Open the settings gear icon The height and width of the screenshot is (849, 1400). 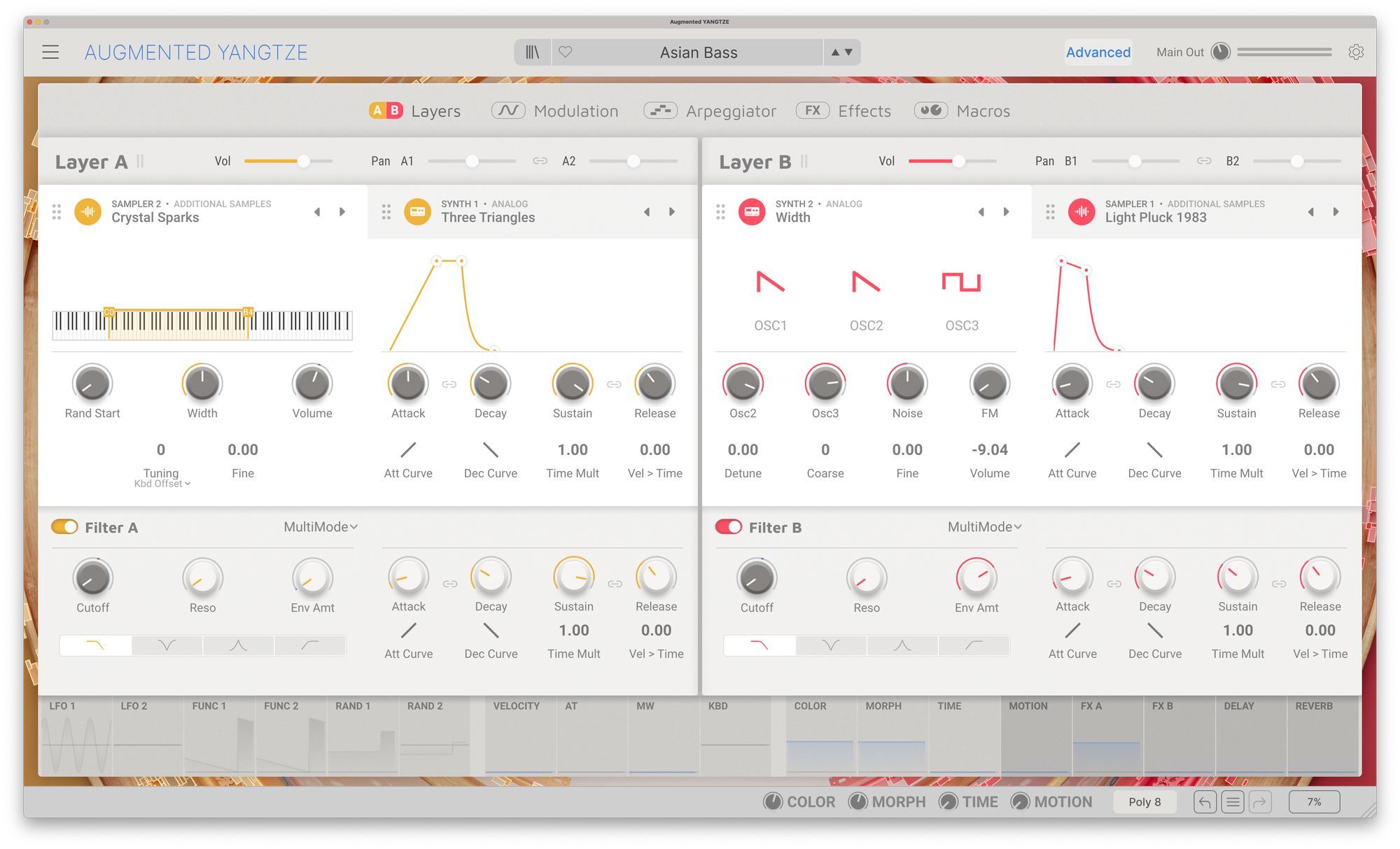pyautogui.click(x=1356, y=52)
